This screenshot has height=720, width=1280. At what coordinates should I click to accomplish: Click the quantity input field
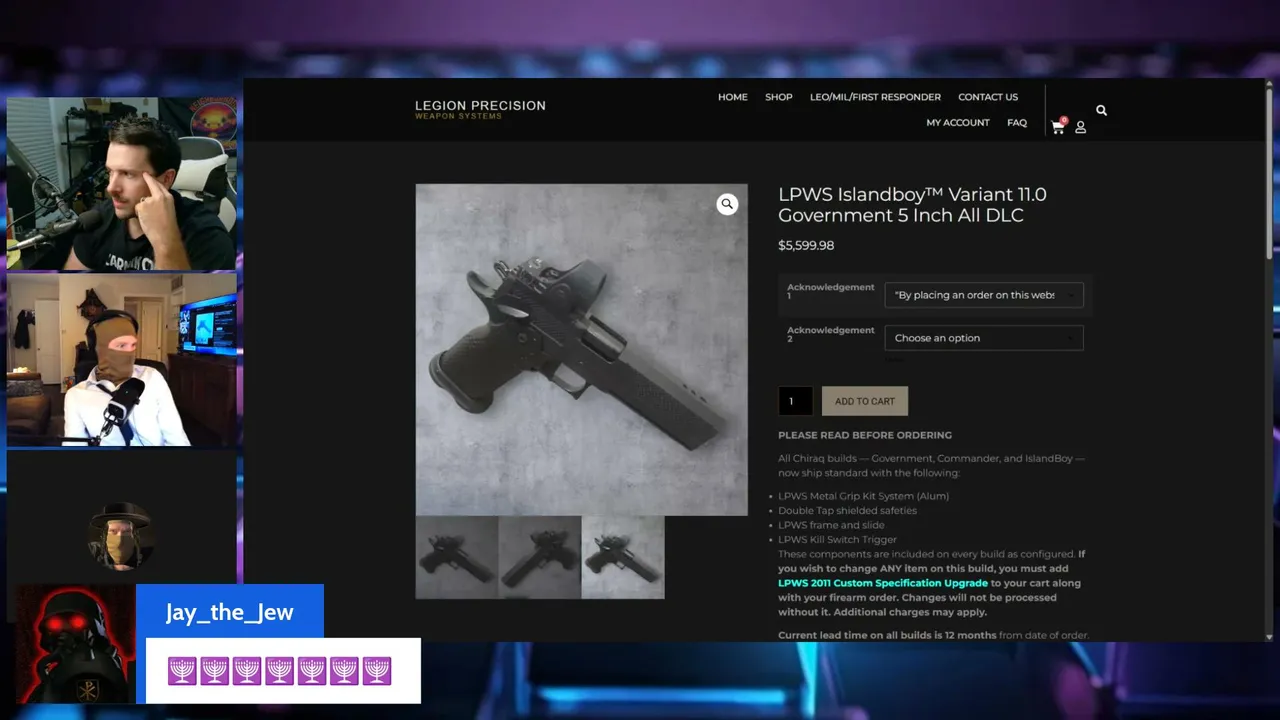click(795, 401)
